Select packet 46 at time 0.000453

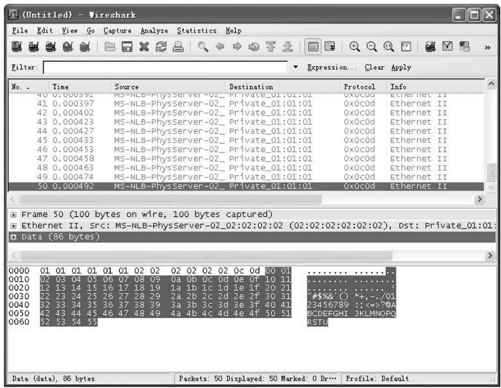247,149
